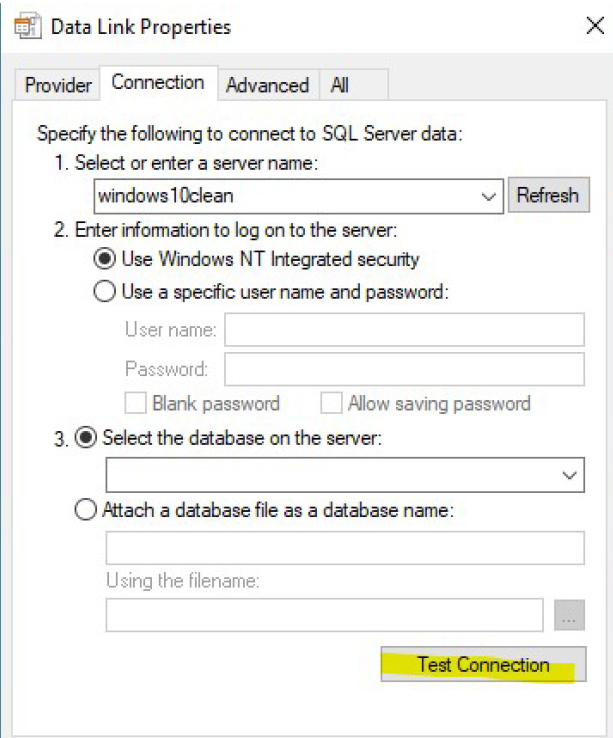Image resolution: width=613 pixels, height=738 pixels.
Task: Choose Use a specific user name and password
Action: click(105, 291)
